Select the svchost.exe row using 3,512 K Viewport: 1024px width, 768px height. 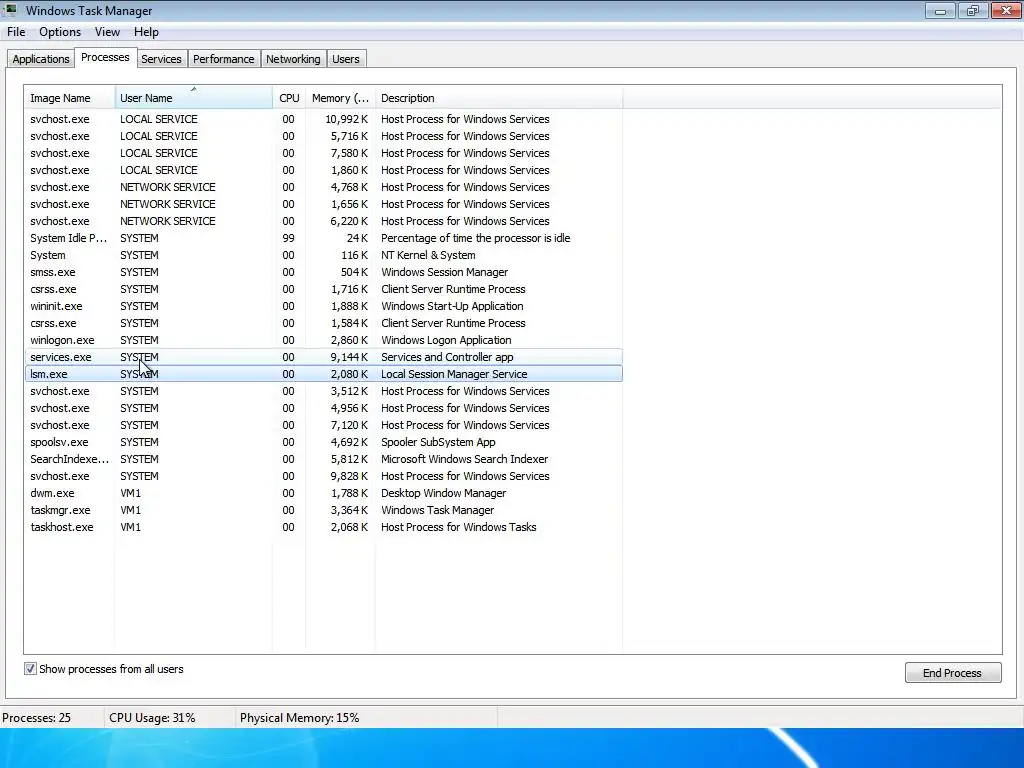coord(323,391)
